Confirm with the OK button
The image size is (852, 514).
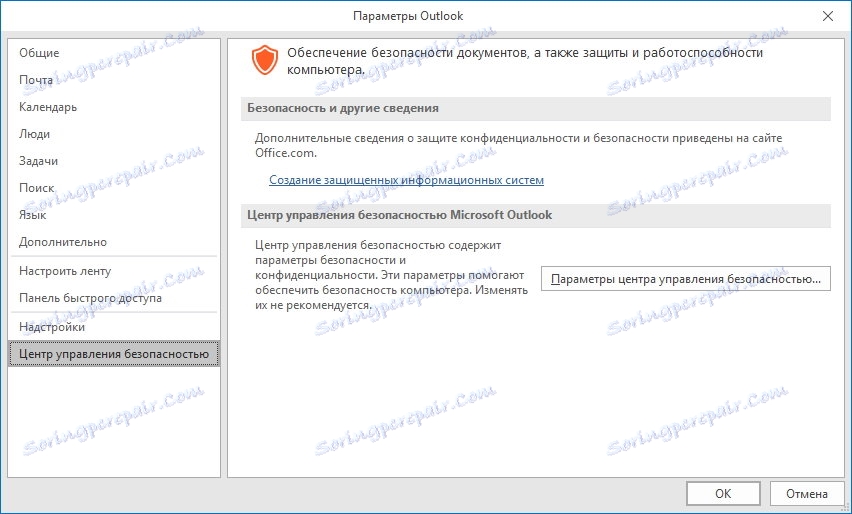[723, 494]
